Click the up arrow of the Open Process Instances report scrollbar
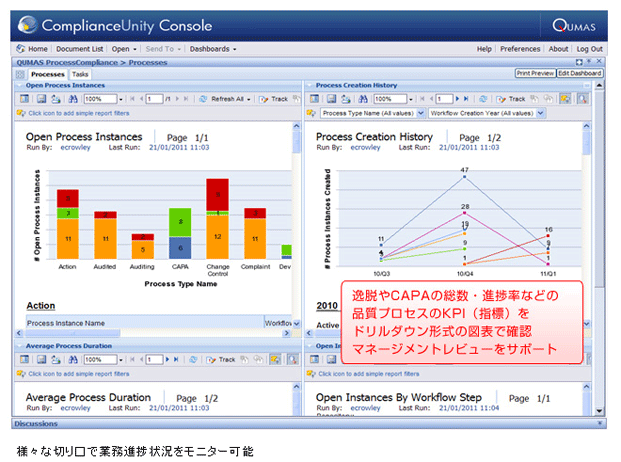 [x=296, y=126]
